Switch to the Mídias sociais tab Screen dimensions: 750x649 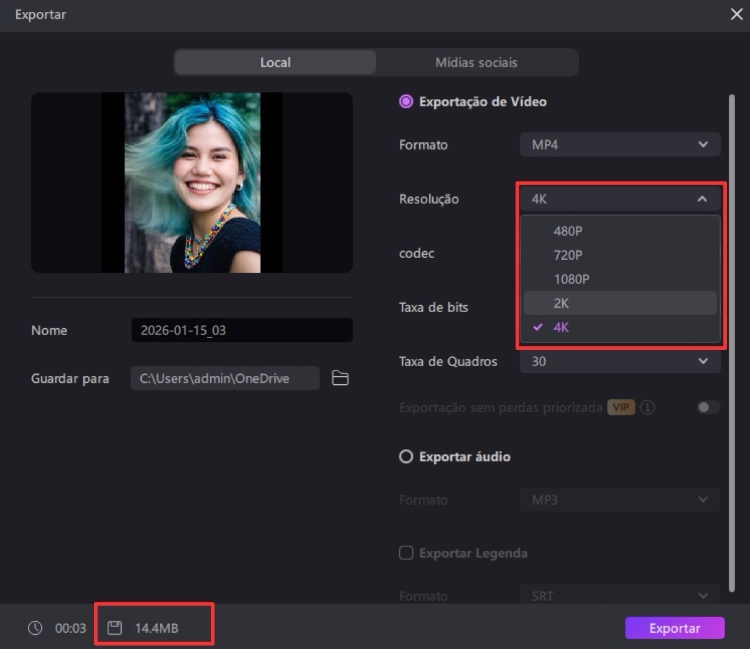(x=476, y=62)
